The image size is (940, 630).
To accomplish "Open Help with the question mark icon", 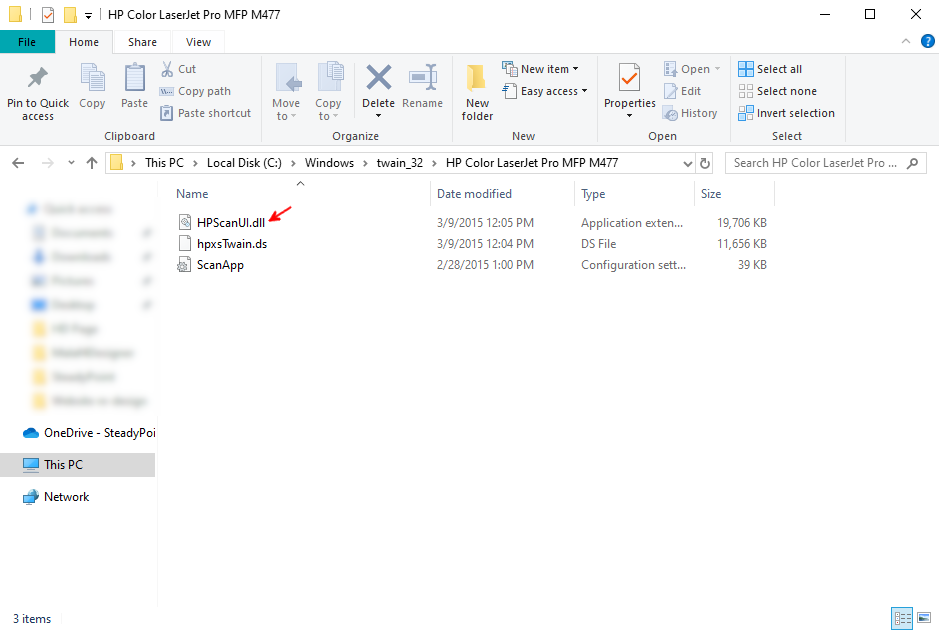I will (x=927, y=41).
